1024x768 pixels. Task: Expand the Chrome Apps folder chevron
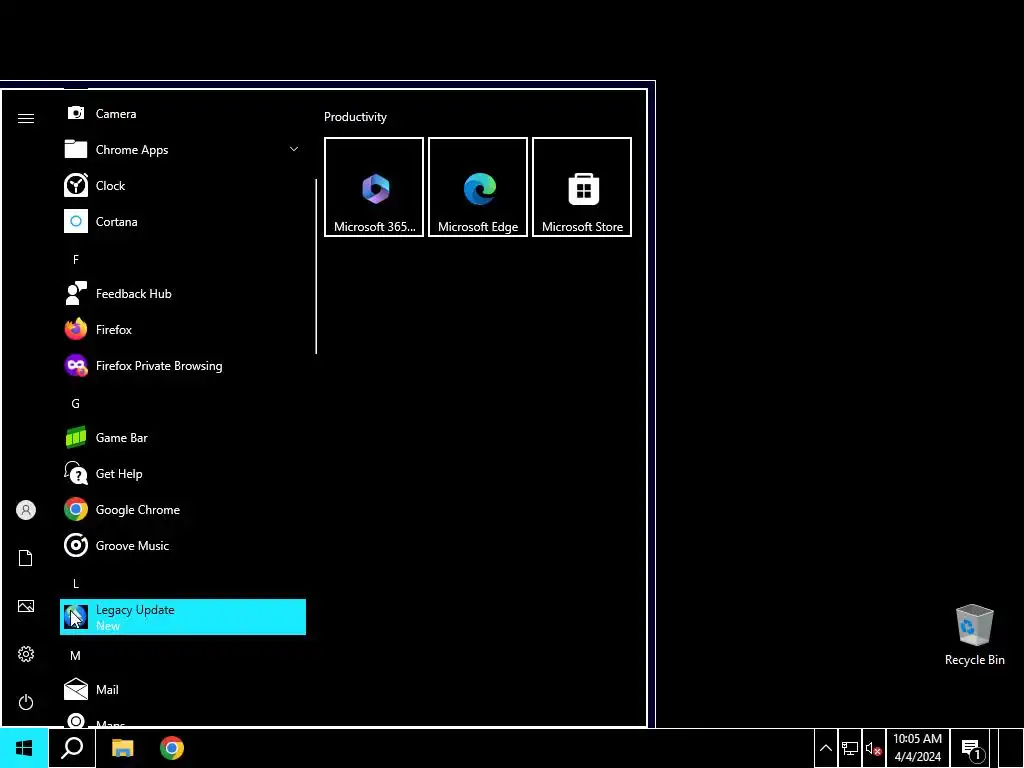tap(294, 150)
